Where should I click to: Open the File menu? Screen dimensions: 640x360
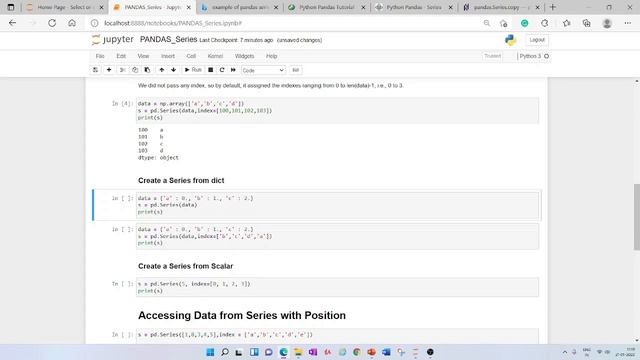[x=100, y=56]
